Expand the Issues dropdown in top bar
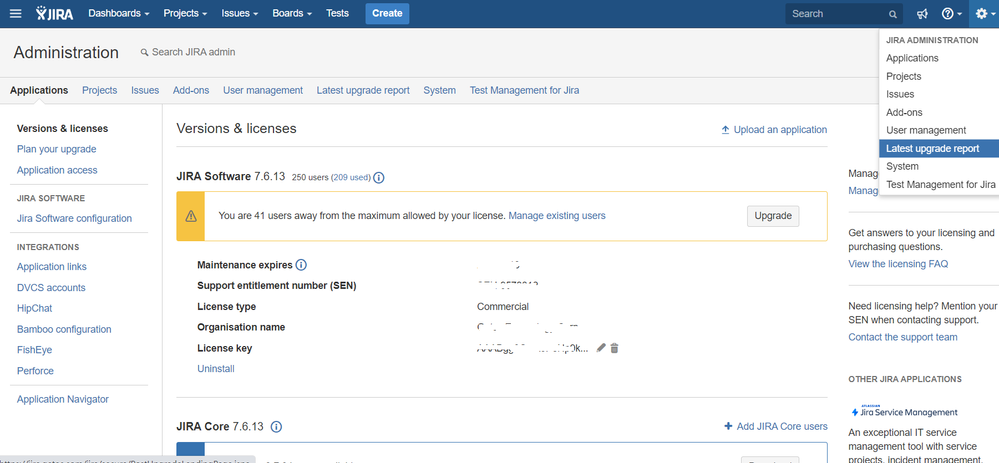 coord(240,13)
